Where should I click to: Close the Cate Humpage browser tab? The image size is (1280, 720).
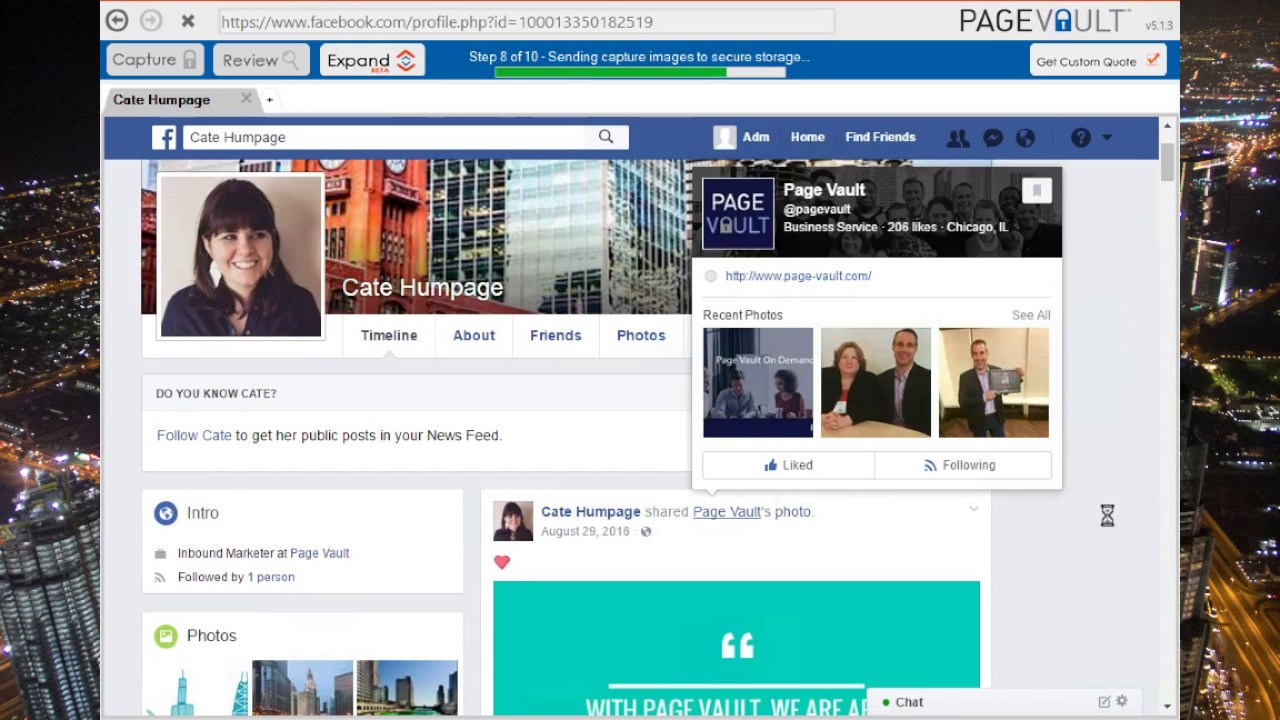pos(246,99)
